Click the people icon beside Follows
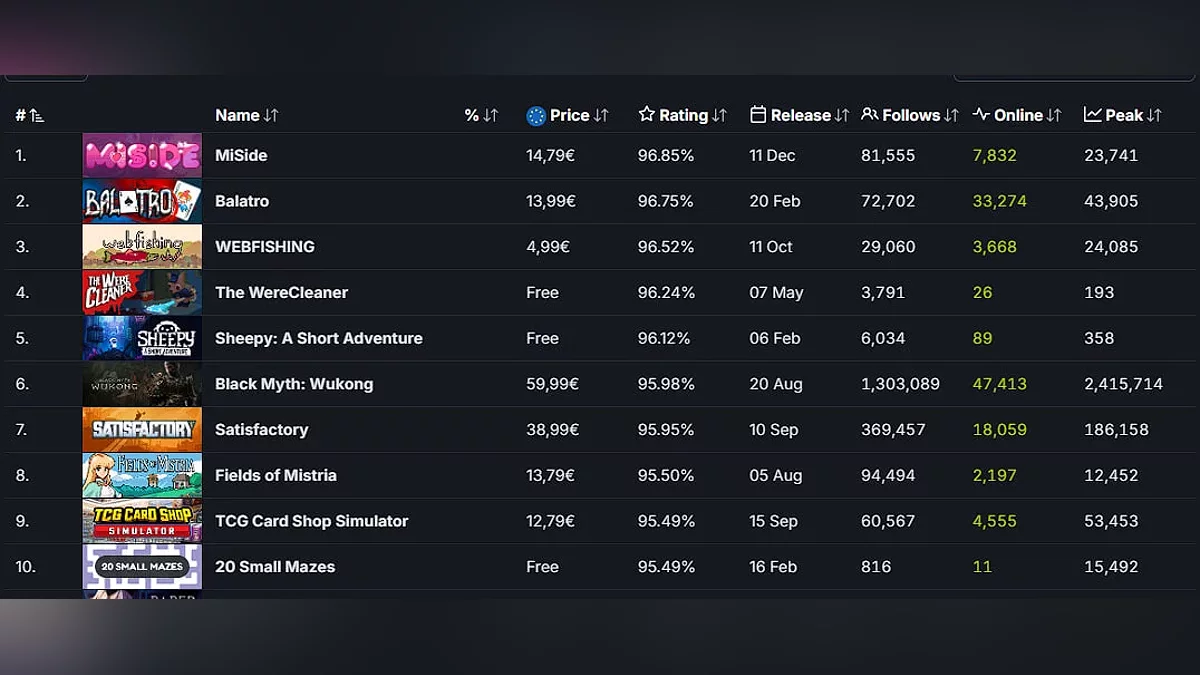 [869, 115]
